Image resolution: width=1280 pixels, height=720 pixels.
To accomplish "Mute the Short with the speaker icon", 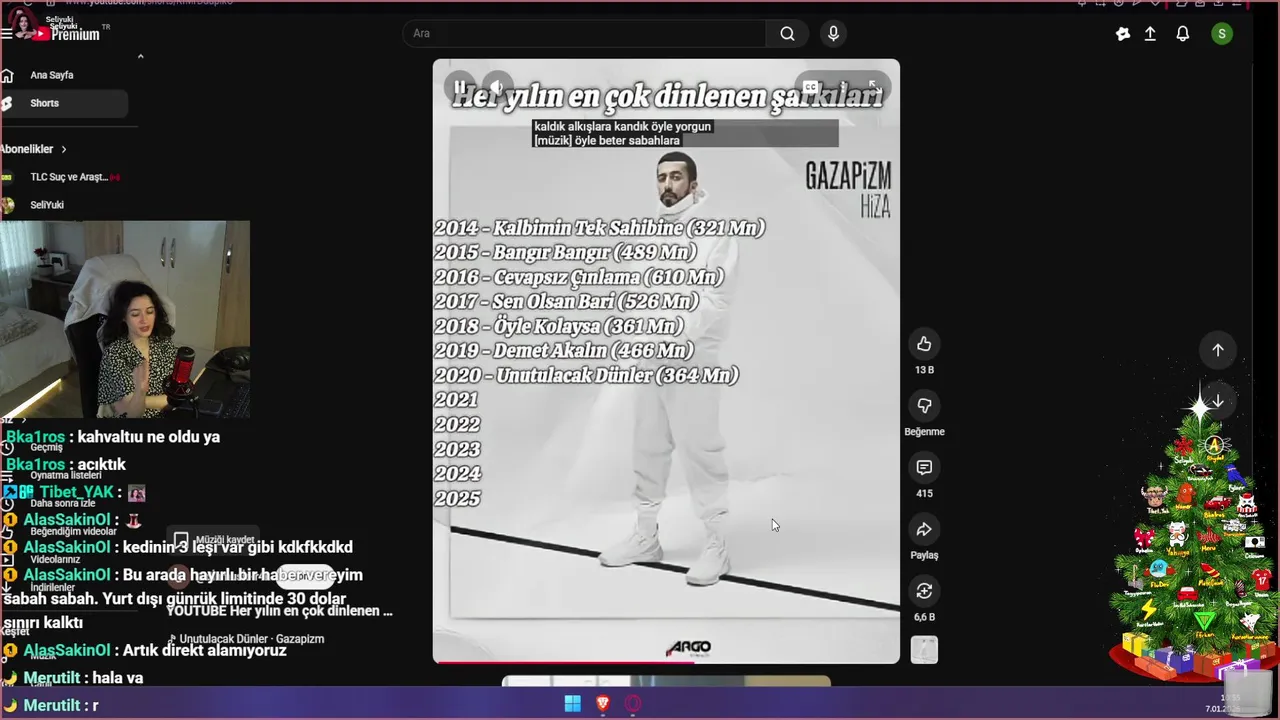I will tap(497, 86).
